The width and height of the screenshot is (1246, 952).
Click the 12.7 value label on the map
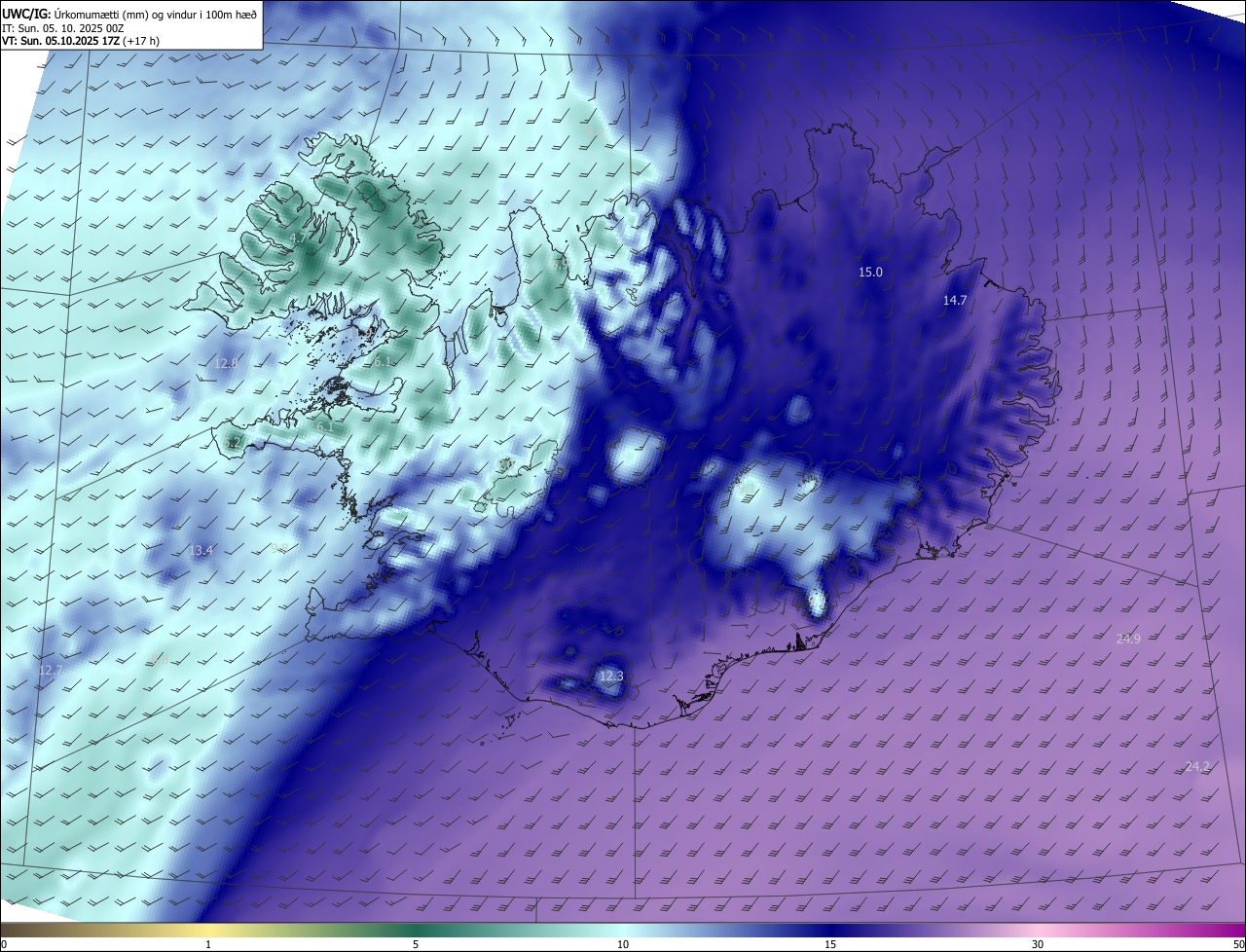click(x=51, y=671)
